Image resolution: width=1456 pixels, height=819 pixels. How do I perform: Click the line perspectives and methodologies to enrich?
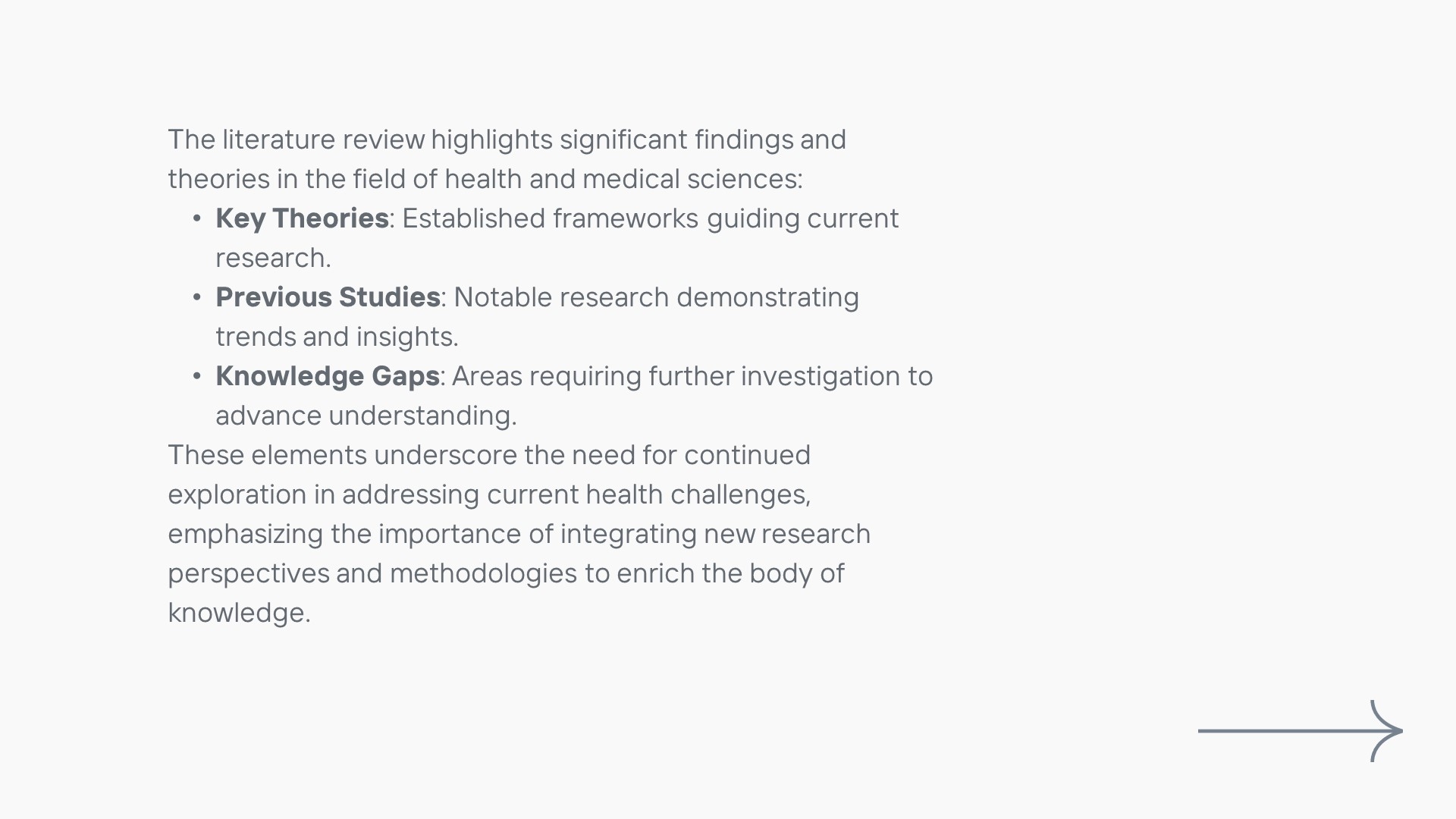[506, 573]
